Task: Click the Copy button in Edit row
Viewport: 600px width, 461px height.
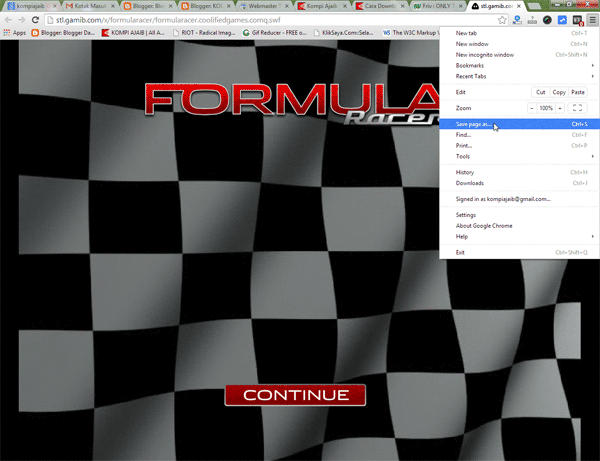Action: (559, 92)
